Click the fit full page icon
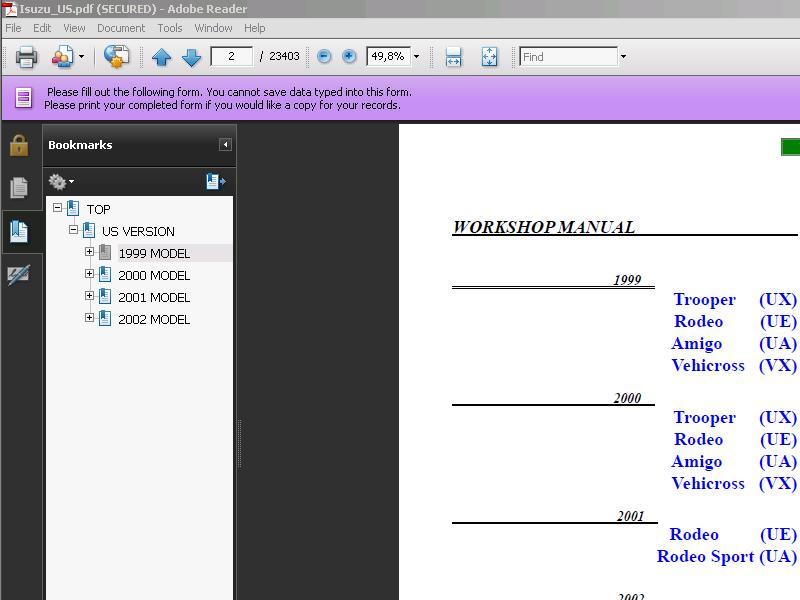The width and height of the screenshot is (800, 600). (489, 57)
